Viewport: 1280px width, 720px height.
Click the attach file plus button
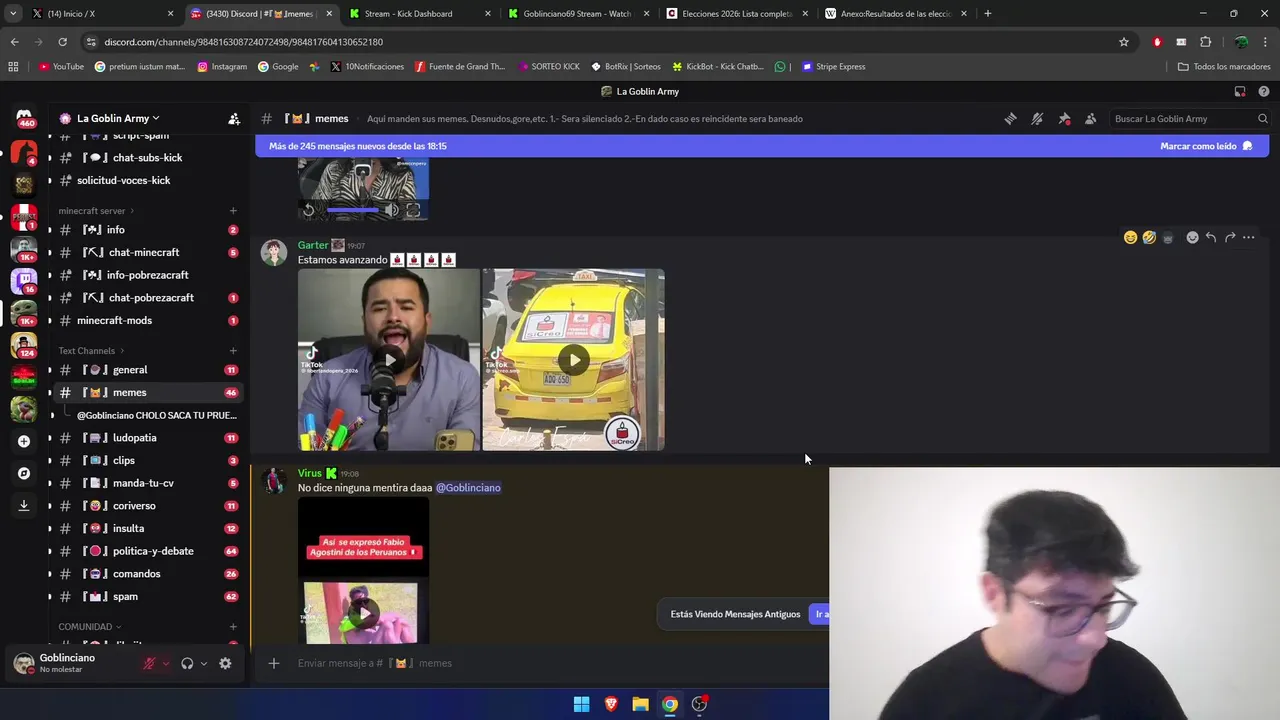point(273,663)
